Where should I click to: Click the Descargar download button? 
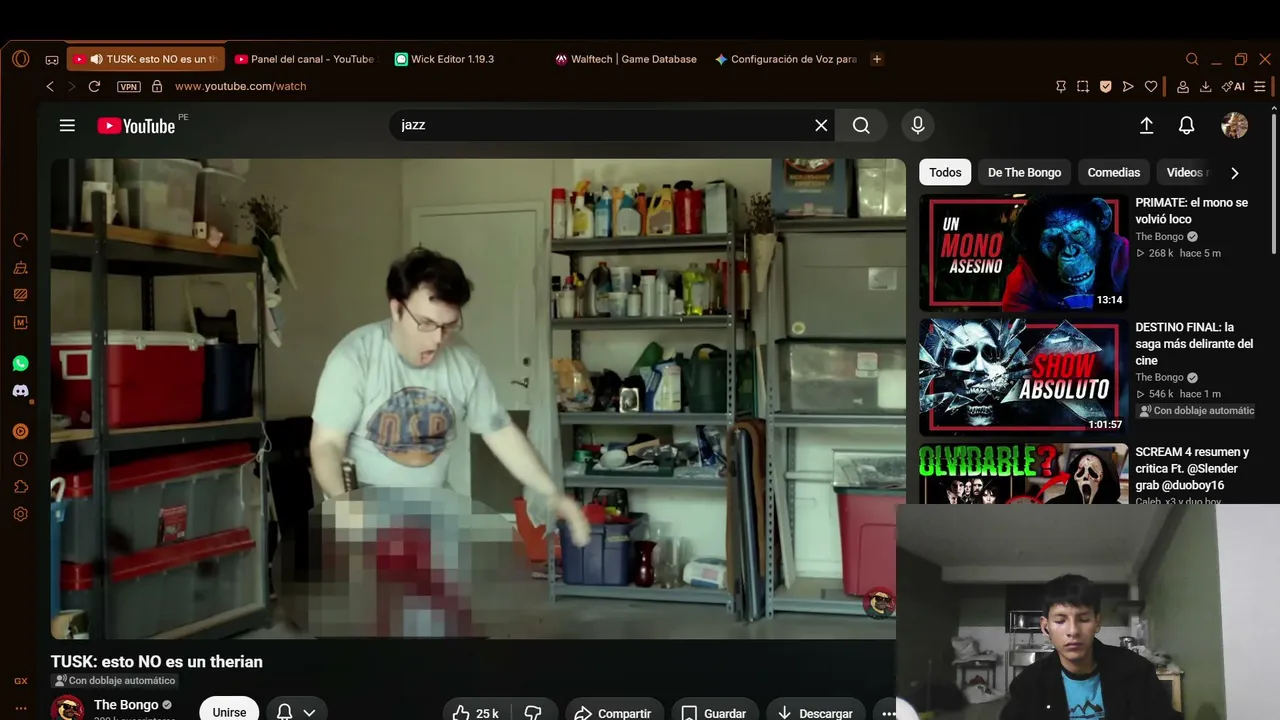pos(815,713)
